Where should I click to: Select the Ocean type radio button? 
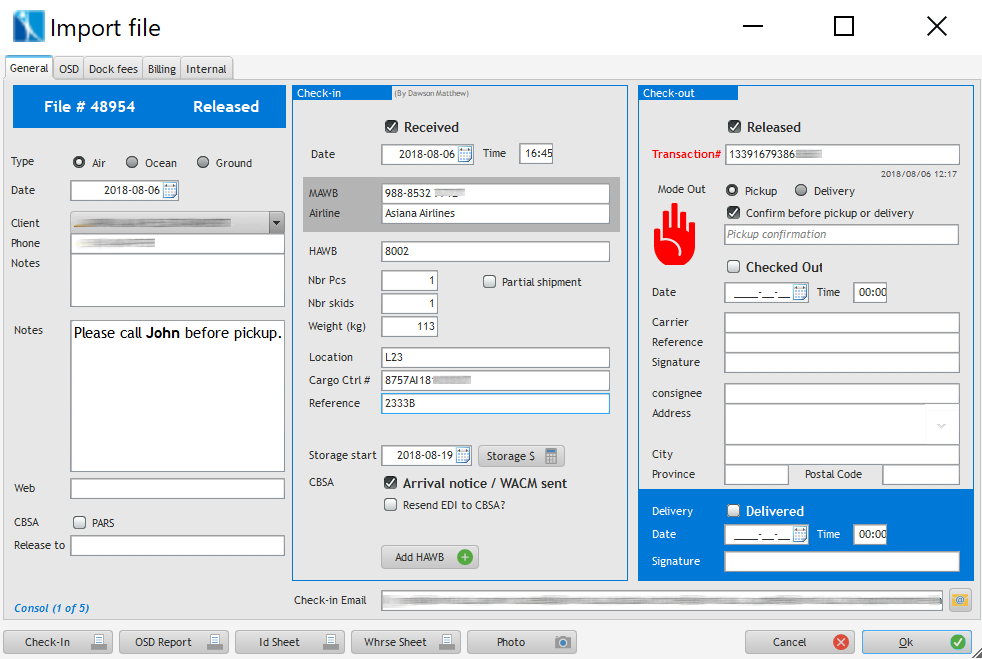132,162
